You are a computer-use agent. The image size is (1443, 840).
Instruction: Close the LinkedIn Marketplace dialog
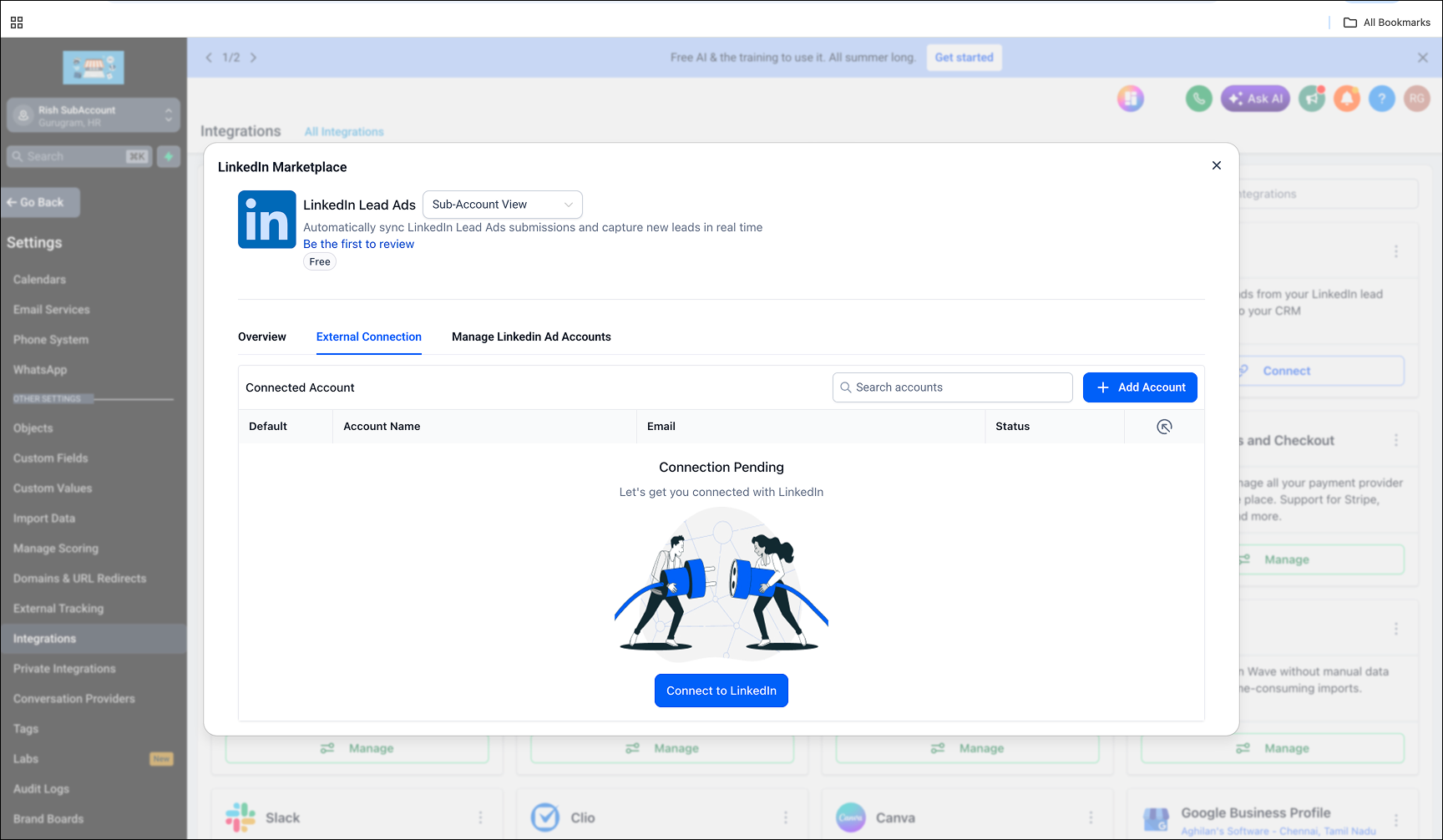[1217, 165]
